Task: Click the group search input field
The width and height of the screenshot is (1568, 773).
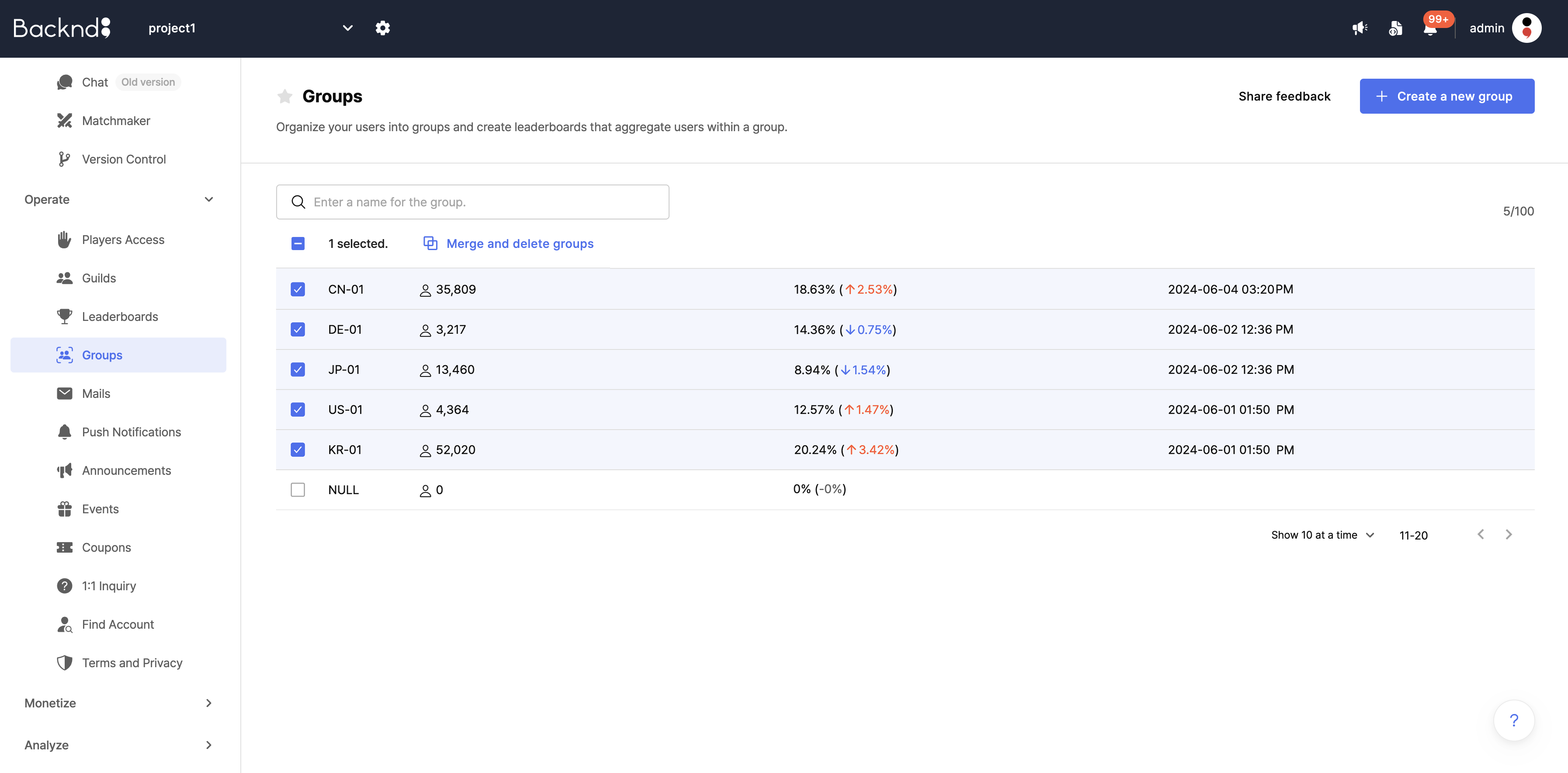Action: (472, 201)
